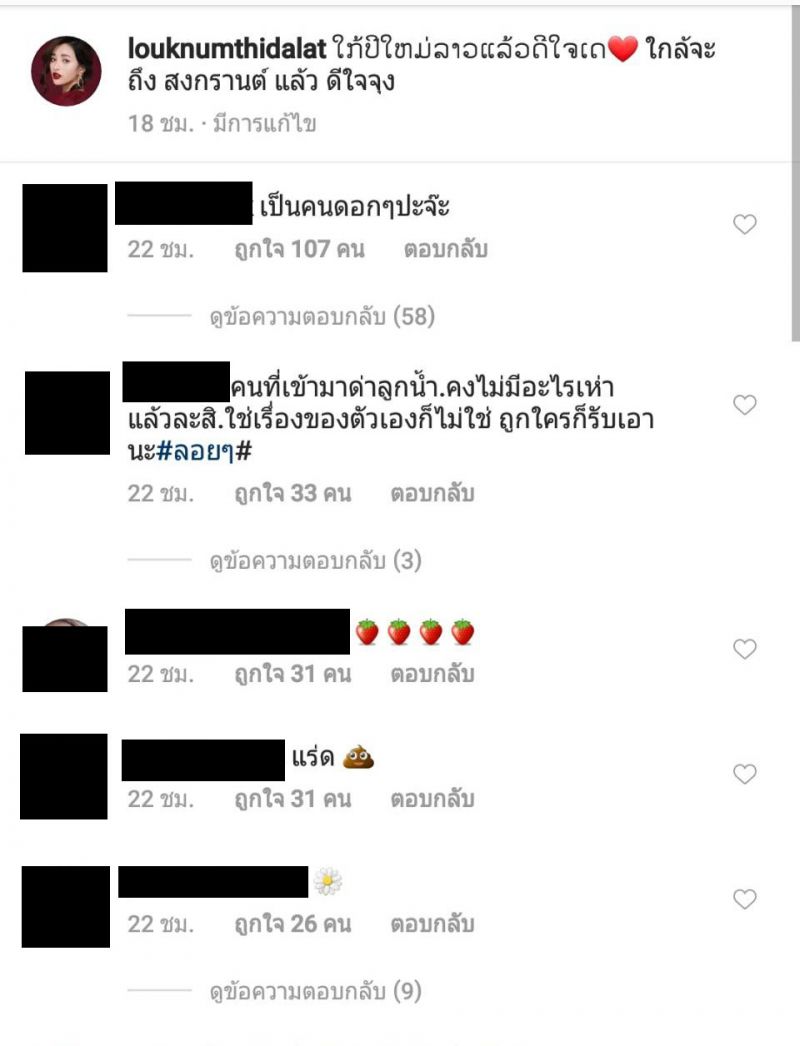This screenshot has height=1046, width=800.
Task: Like the four strawberries comment
Action: pyautogui.click(x=745, y=648)
